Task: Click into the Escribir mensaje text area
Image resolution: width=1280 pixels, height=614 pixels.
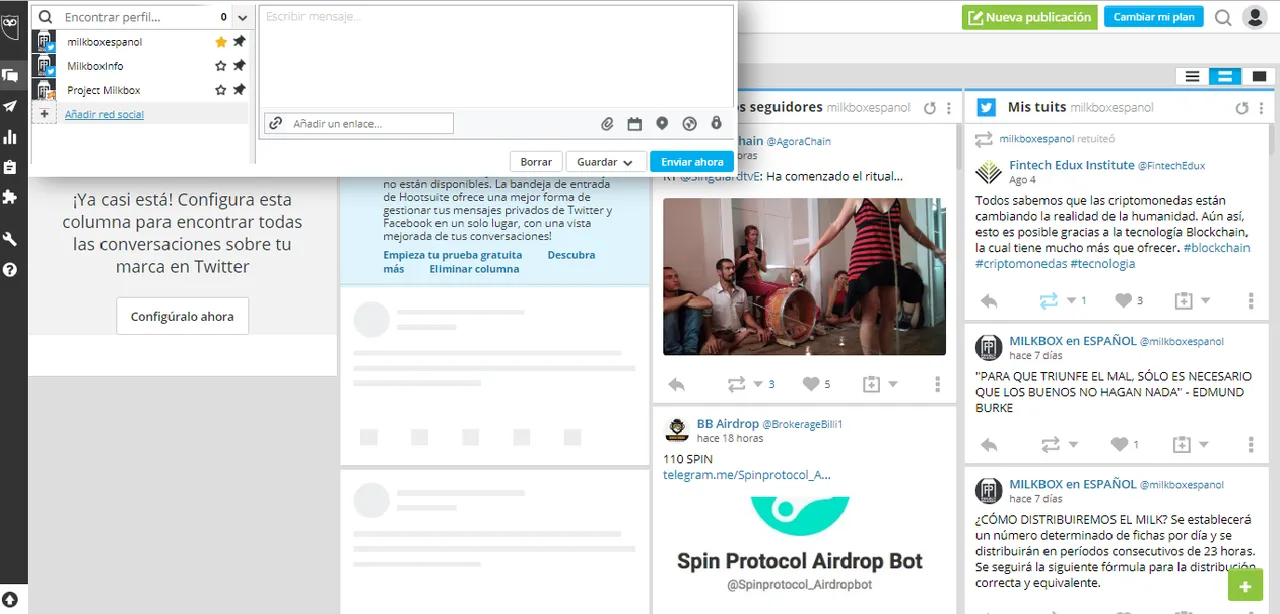Action: point(496,56)
